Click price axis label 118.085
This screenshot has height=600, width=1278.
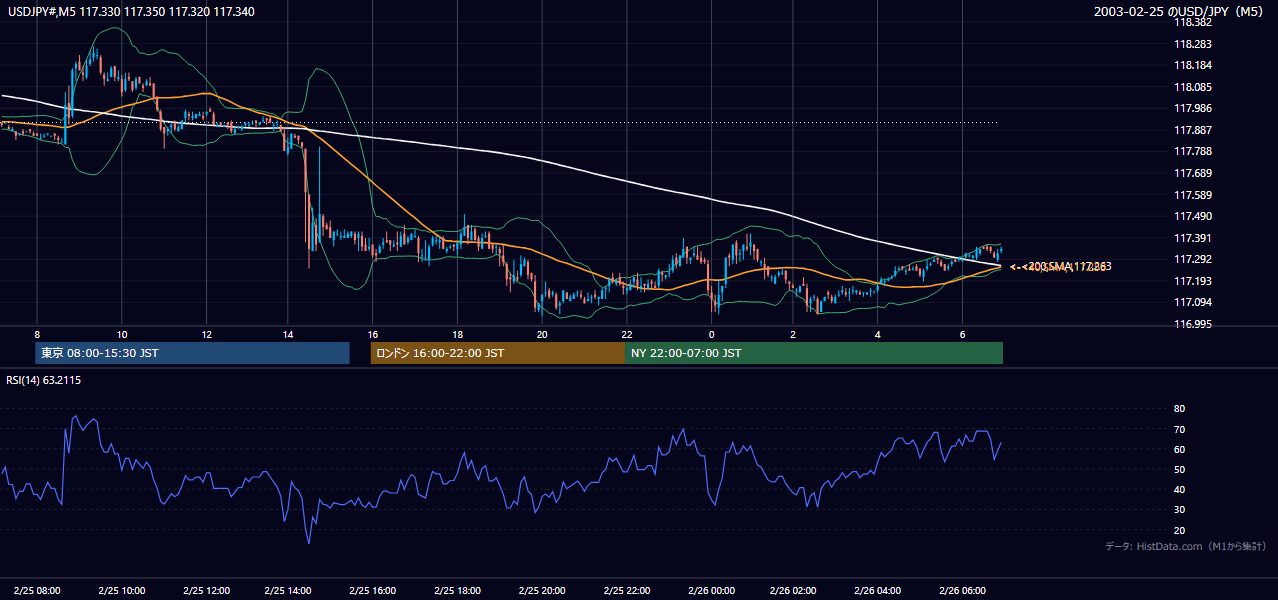pos(1193,87)
